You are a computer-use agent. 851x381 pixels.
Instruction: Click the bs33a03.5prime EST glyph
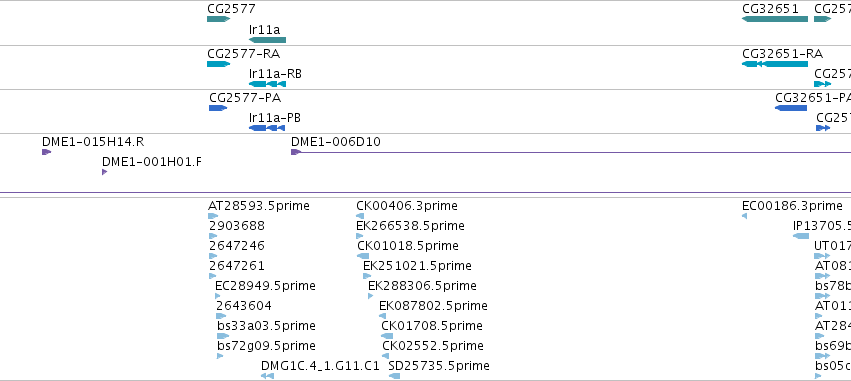click(x=223, y=336)
